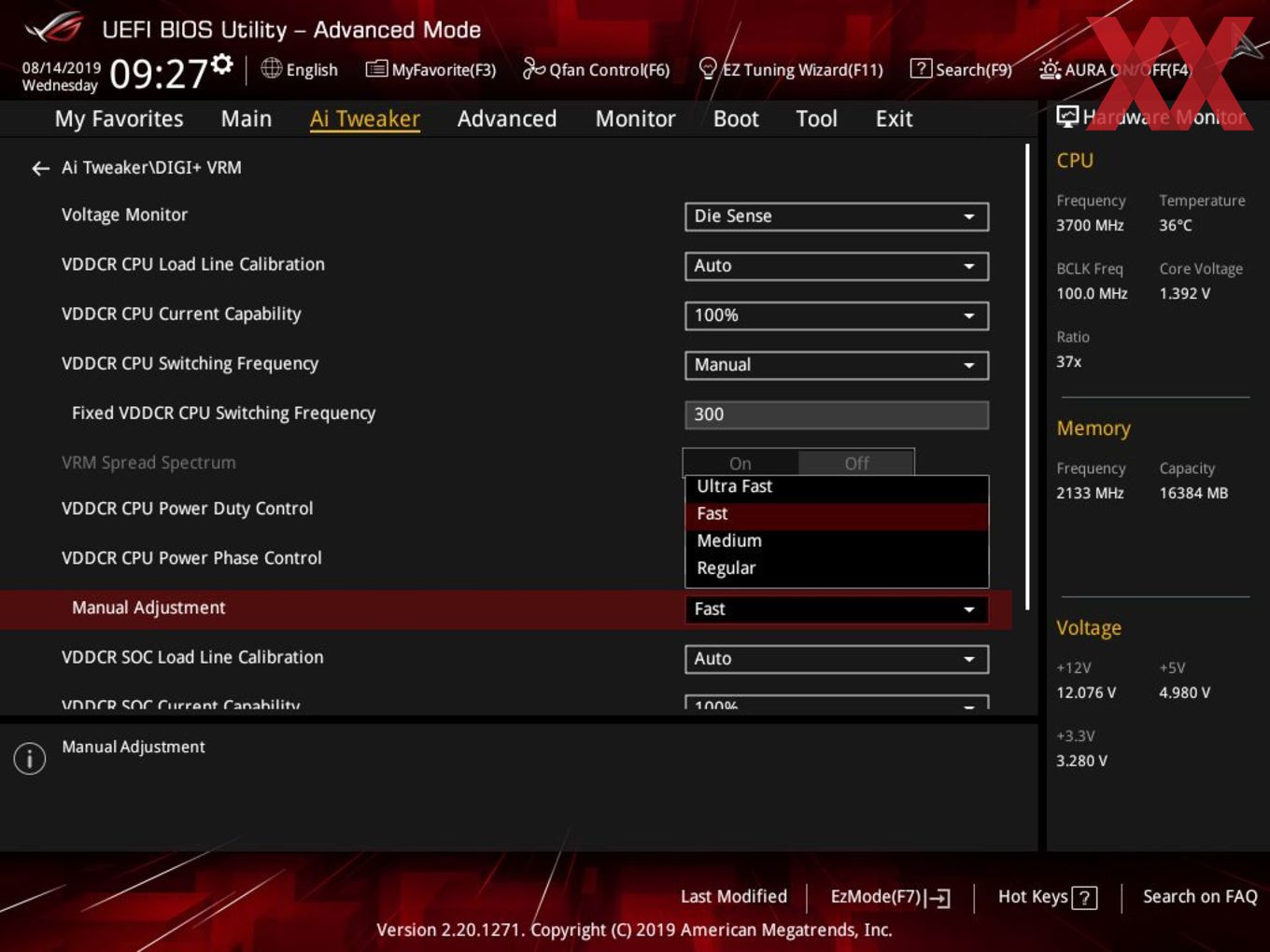Switch to EzMode(F7)
Screen dimensions: 1270x952
890,897
